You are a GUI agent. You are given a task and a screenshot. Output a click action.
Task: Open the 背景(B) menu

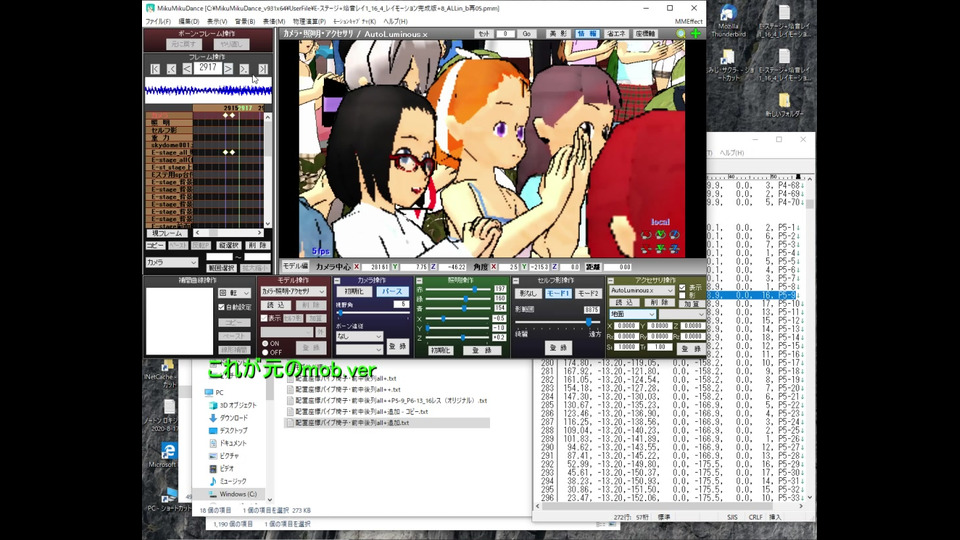point(245,21)
